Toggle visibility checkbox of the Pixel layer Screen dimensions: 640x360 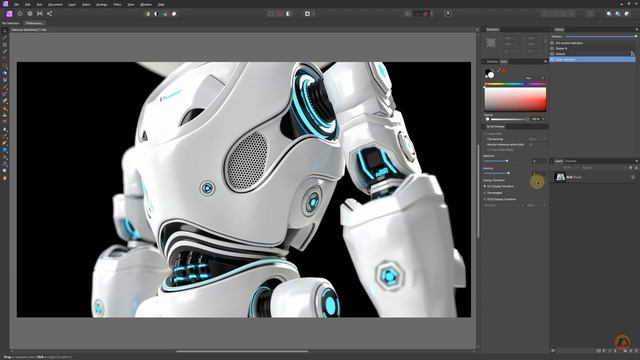[x=633, y=177]
